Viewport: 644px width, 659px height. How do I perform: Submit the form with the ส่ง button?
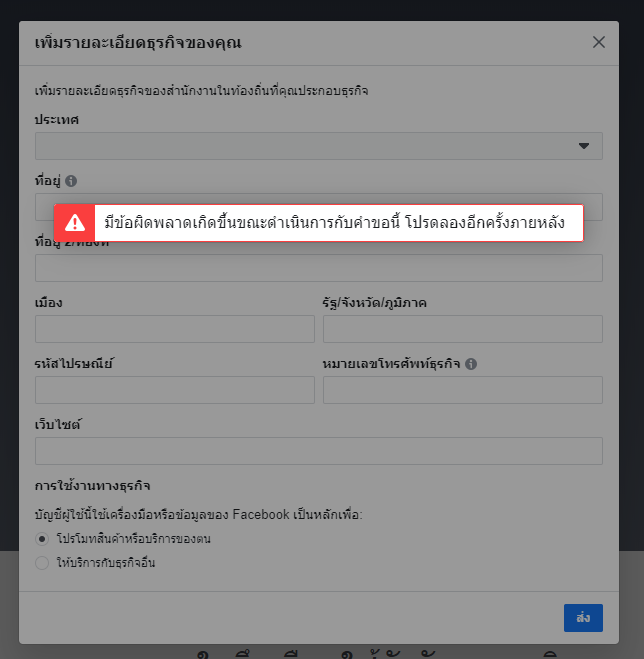click(583, 618)
